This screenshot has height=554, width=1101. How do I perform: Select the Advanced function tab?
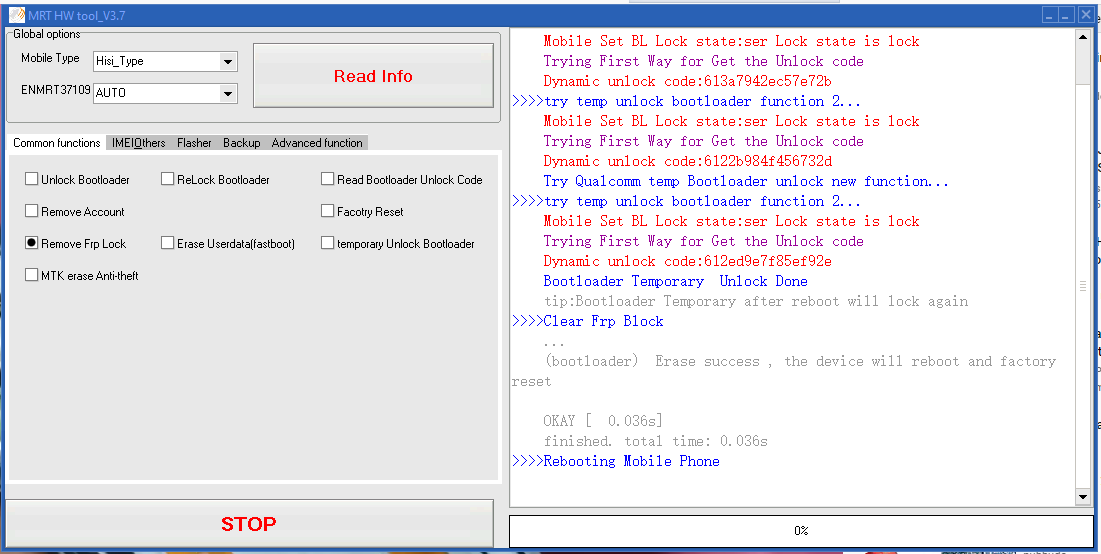(317, 143)
